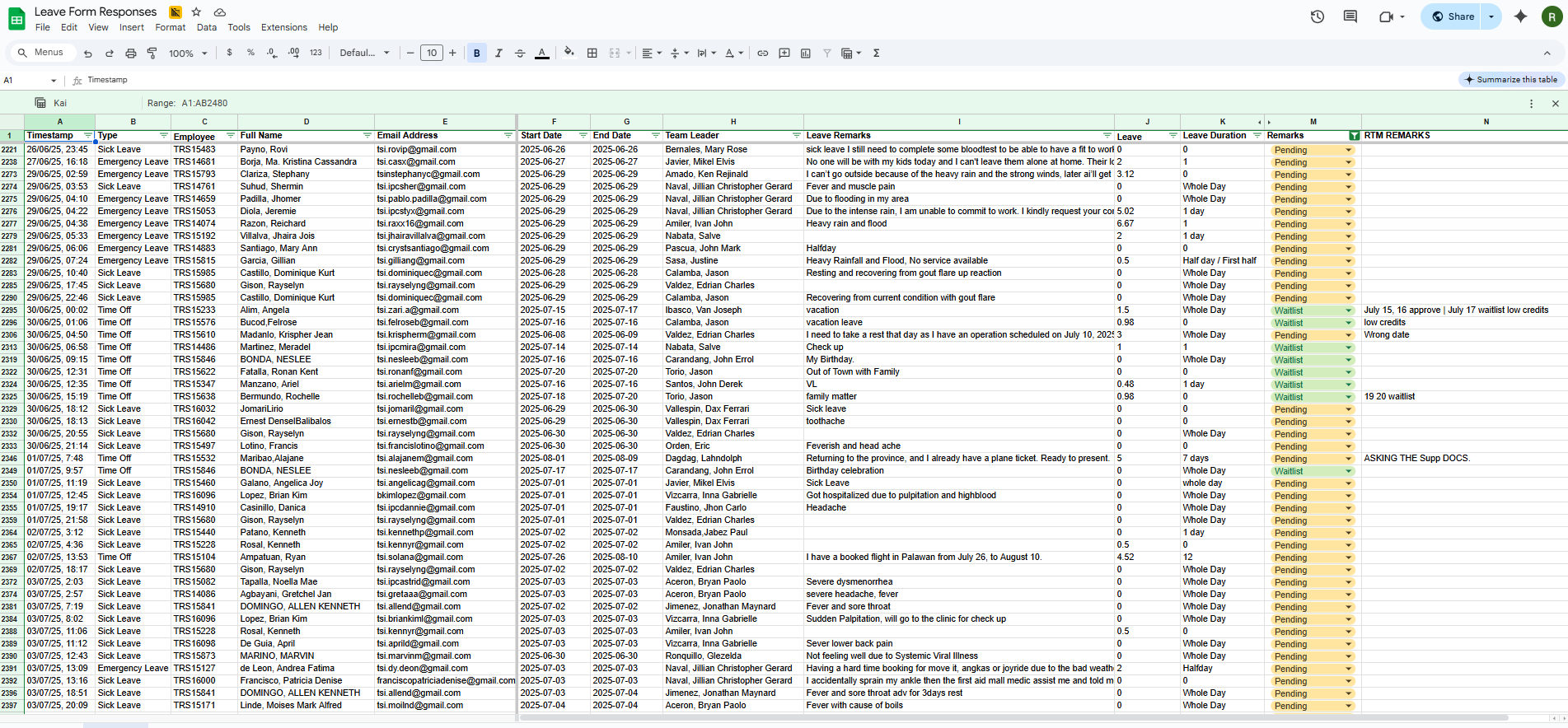Open vertical align dropdown
This screenshot has height=728, width=1568.
coord(679,53)
